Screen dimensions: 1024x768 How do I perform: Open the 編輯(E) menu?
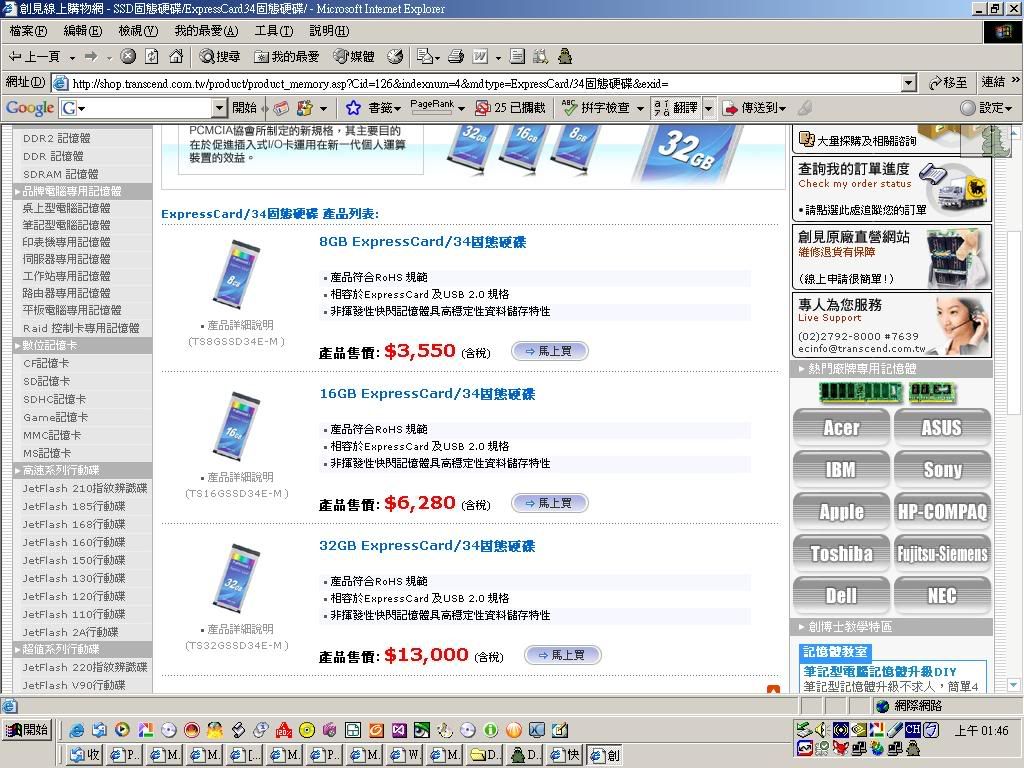tap(83, 31)
